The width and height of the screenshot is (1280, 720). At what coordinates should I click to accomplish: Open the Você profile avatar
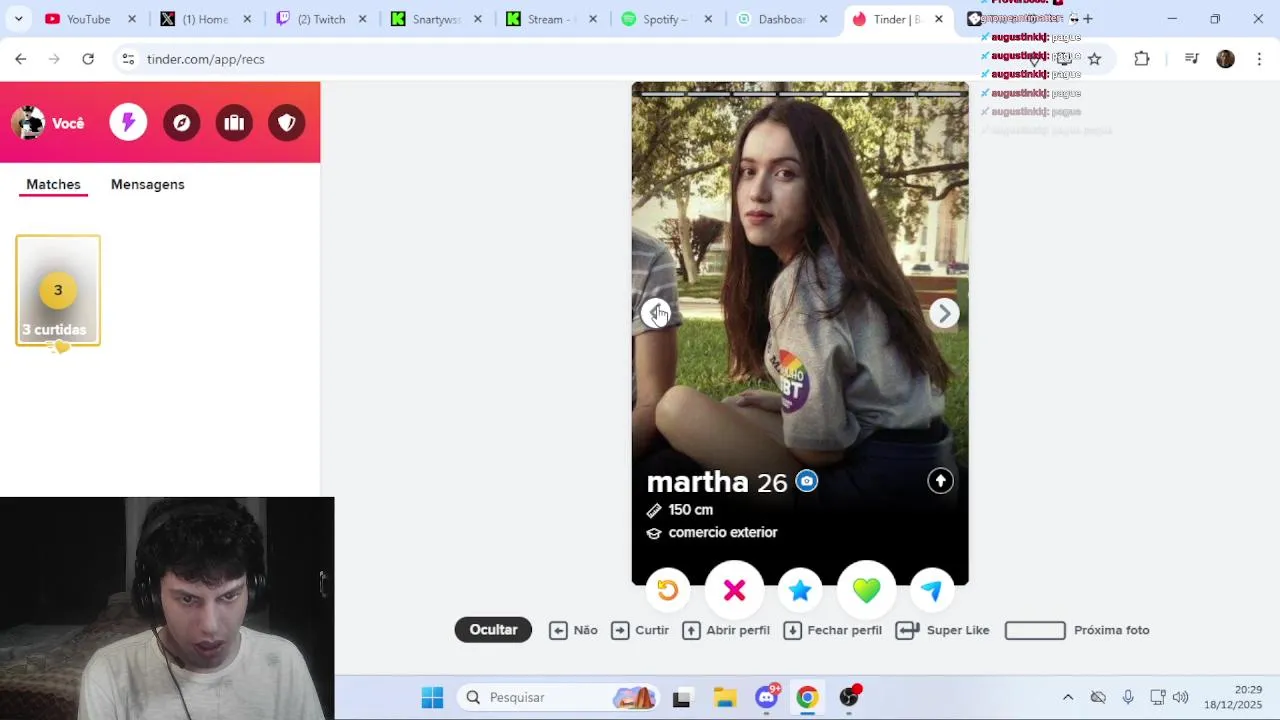[x=28, y=123]
